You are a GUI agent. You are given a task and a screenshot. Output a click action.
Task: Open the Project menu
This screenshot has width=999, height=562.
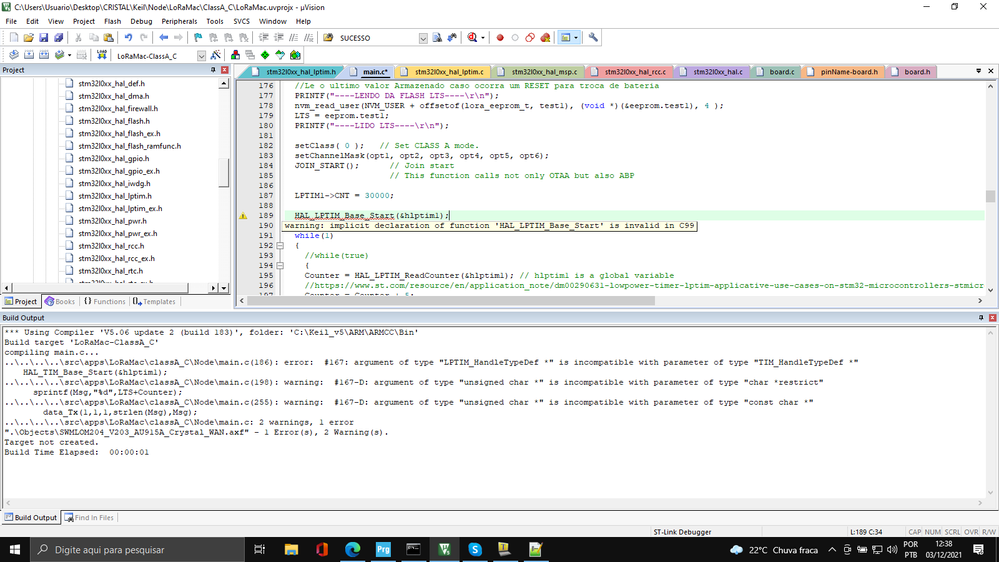83,21
